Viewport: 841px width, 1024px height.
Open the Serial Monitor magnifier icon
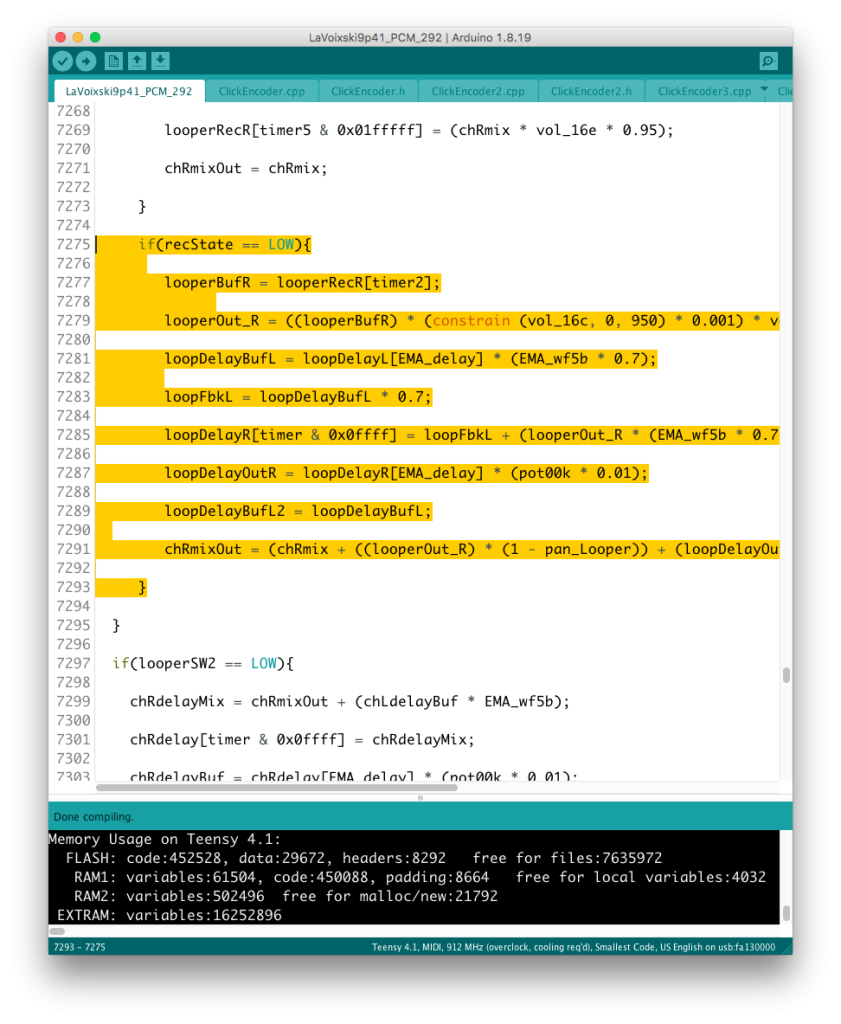click(x=769, y=61)
